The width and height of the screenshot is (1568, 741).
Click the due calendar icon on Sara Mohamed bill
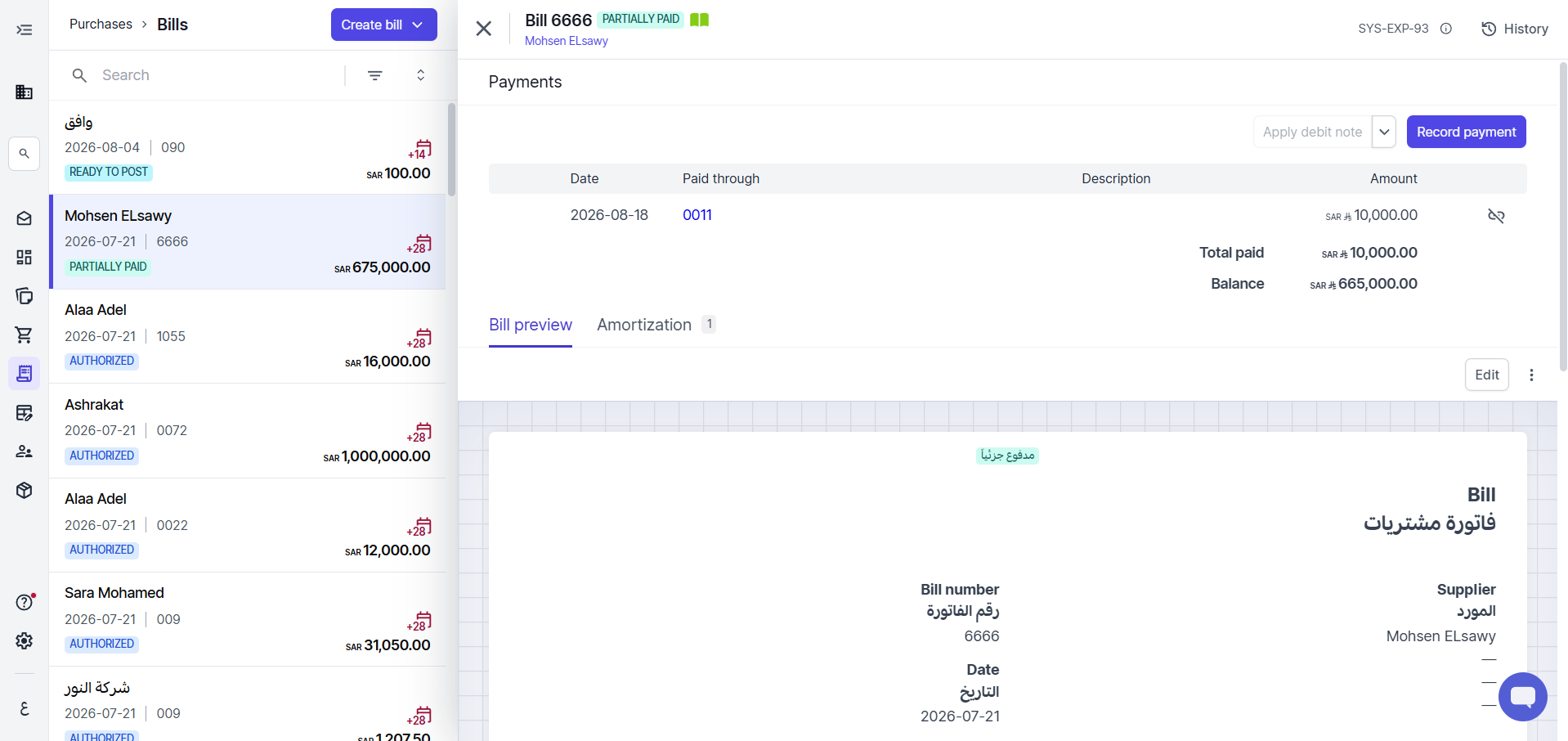tap(420, 621)
